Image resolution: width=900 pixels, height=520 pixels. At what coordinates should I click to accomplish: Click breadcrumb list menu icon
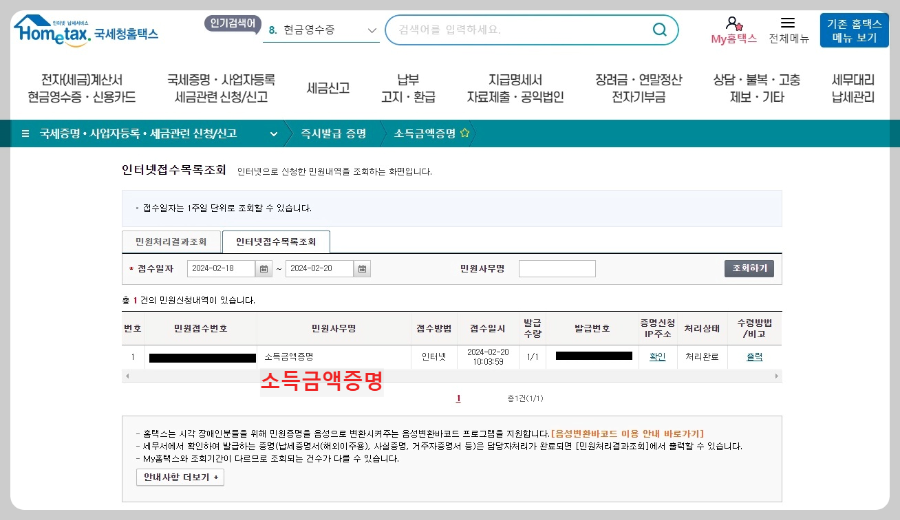(x=25, y=134)
